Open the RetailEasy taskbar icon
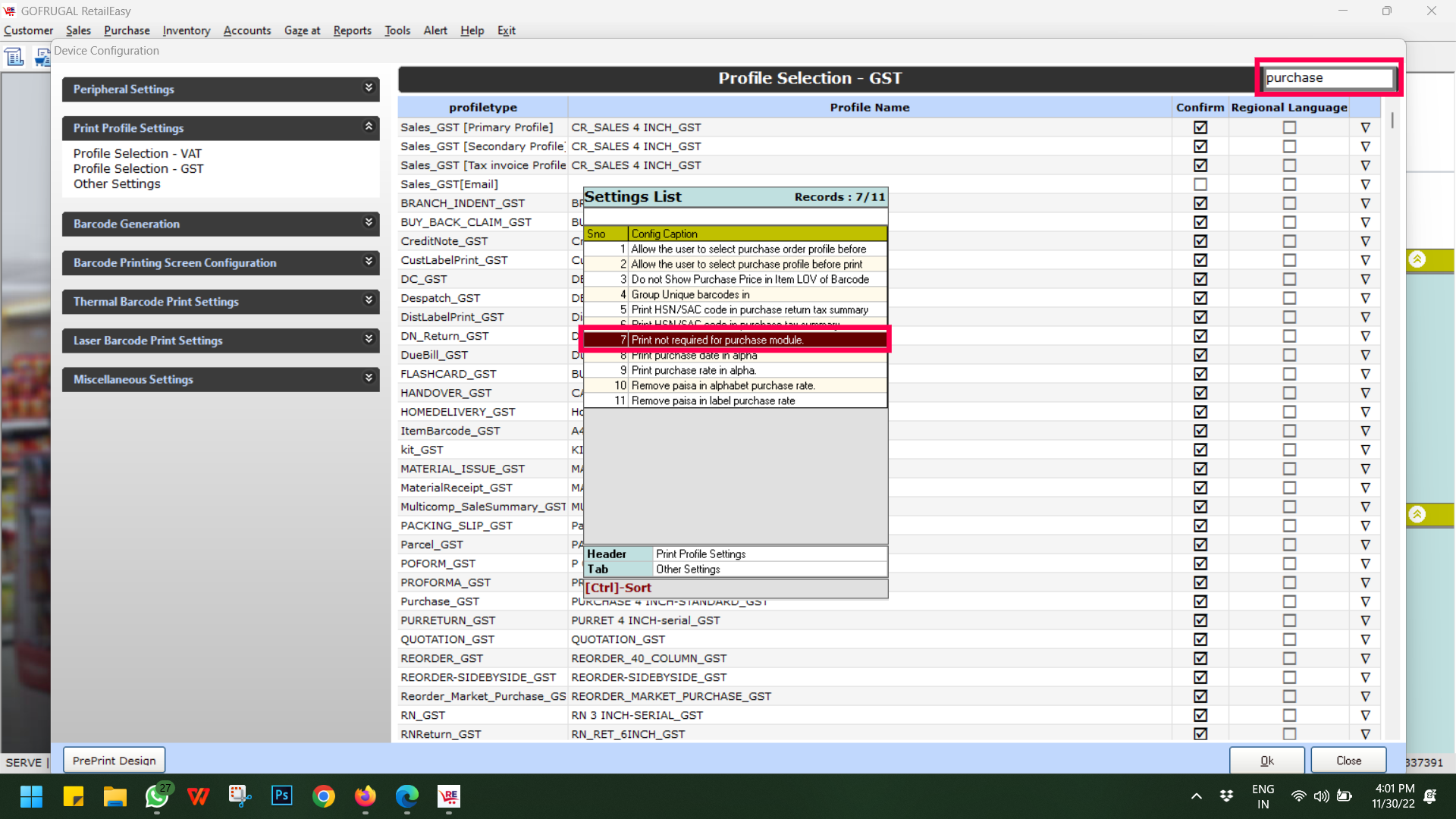Screen dimensions: 1456x819 coord(448,796)
